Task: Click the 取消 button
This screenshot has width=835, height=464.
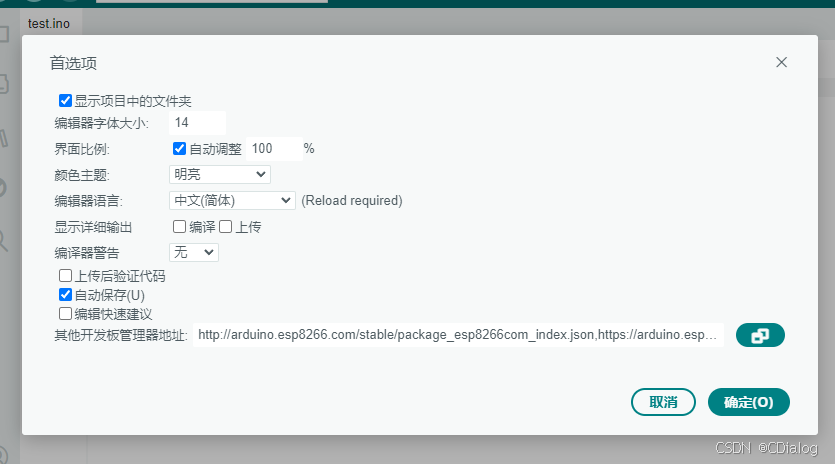Action: point(663,402)
